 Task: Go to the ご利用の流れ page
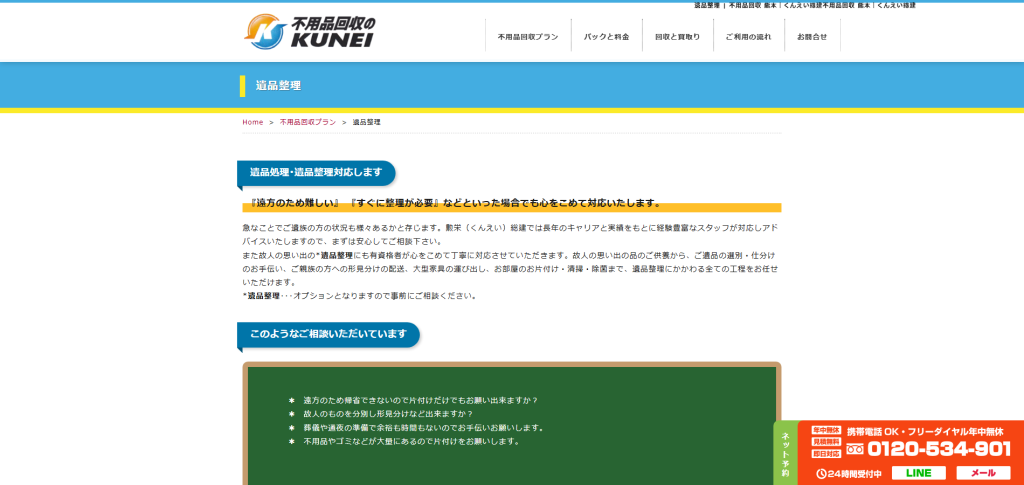[748, 36]
